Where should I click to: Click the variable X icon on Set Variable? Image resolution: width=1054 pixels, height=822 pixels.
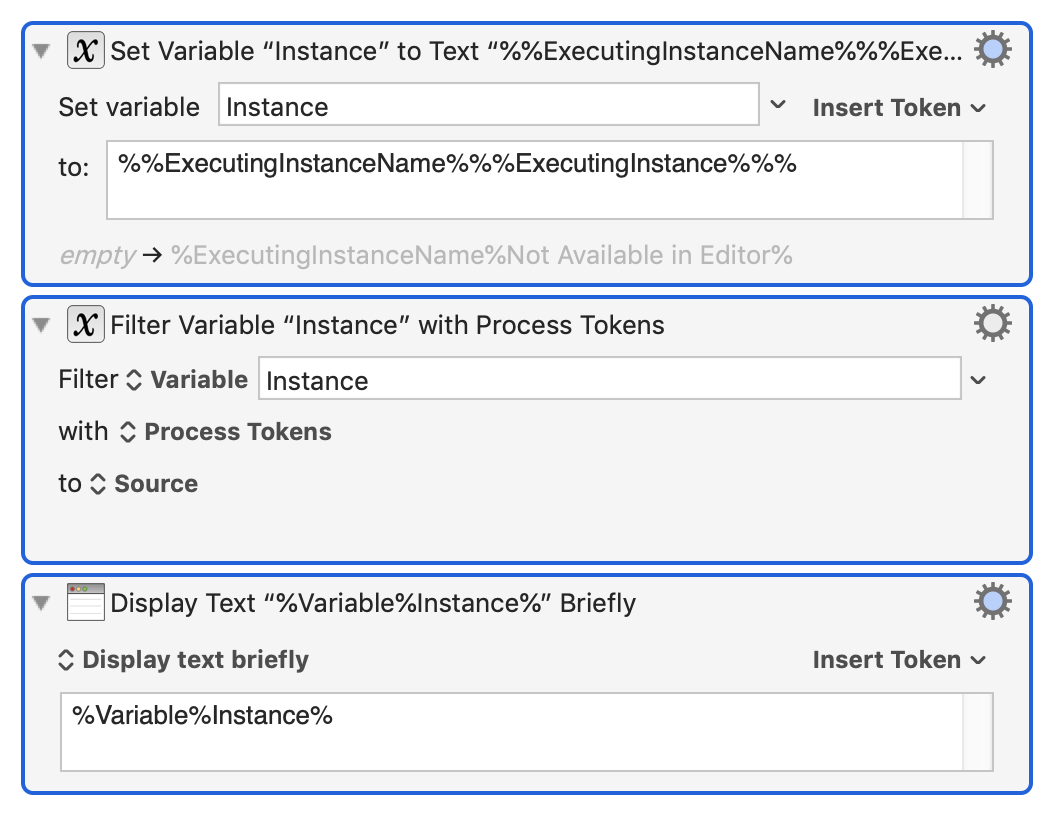[85, 50]
